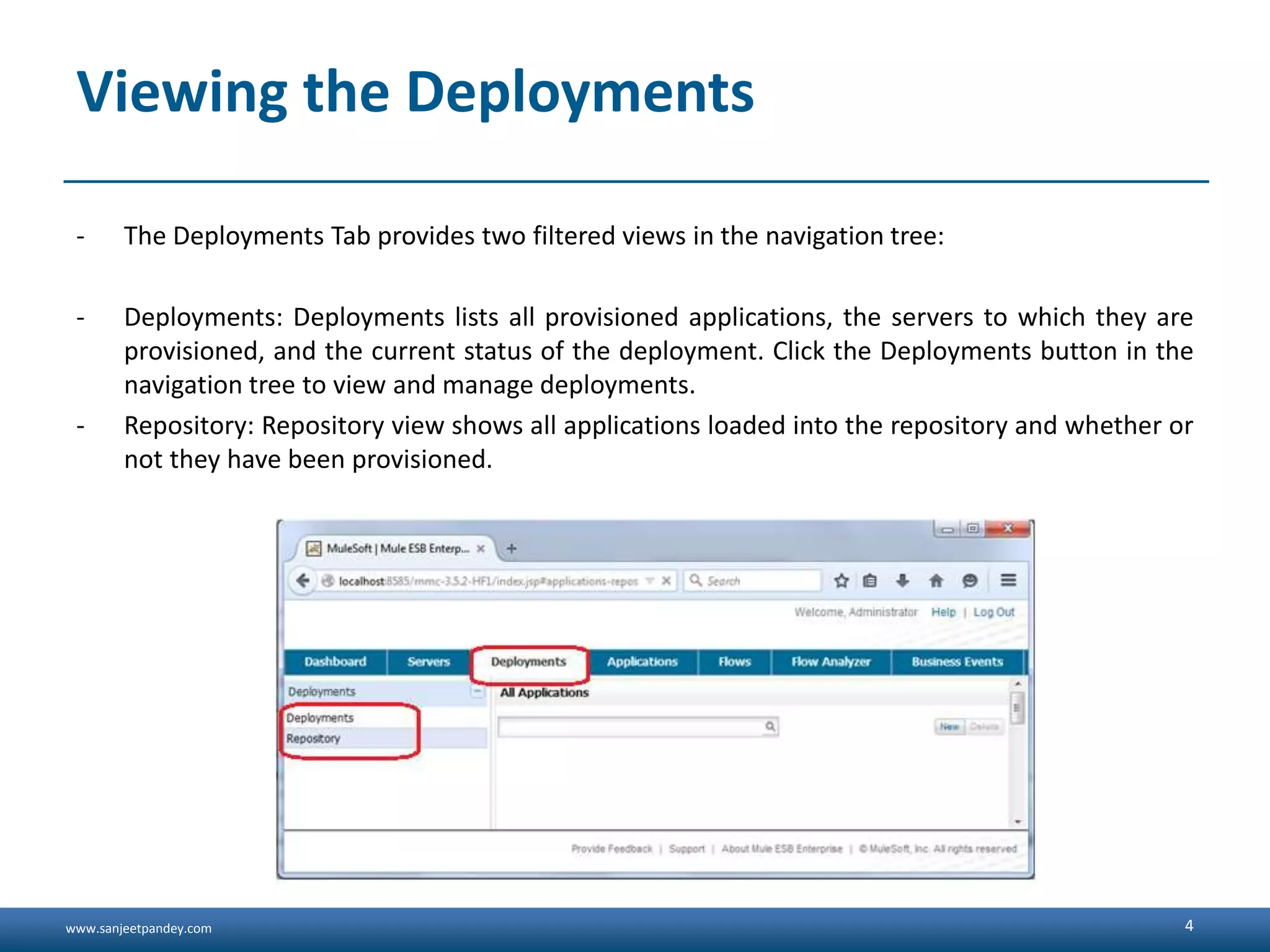Select Deployments in the navigation tree

[x=320, y=718]
